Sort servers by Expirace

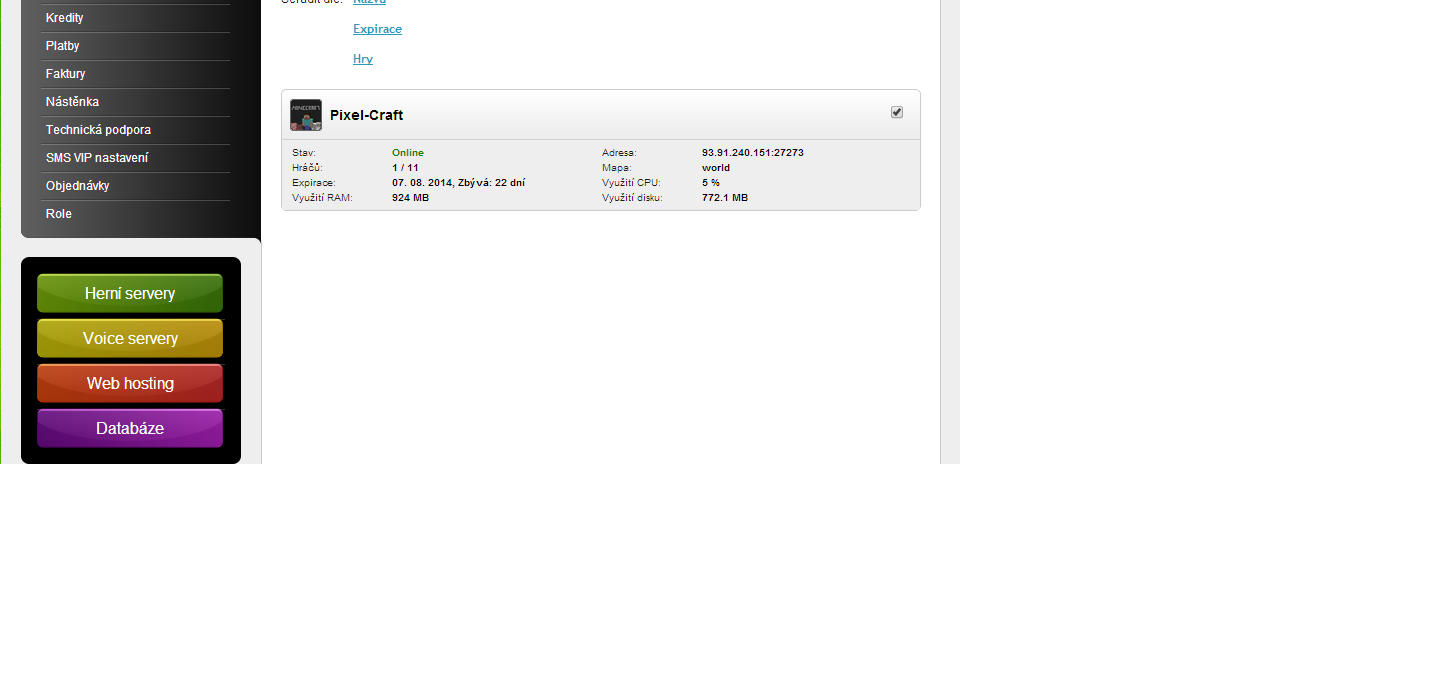click(377, 28)
